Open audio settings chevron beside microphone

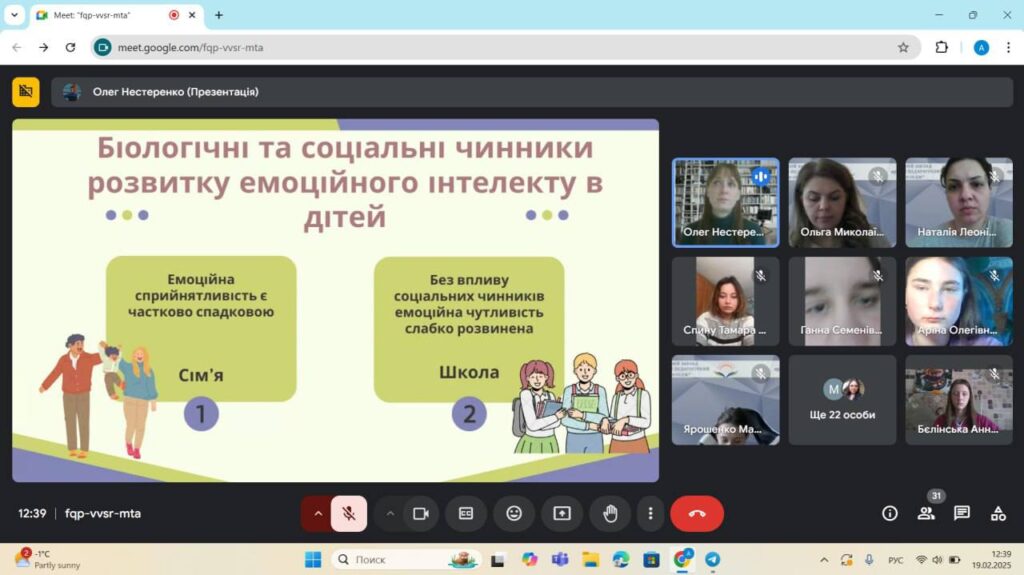[318, 513]
